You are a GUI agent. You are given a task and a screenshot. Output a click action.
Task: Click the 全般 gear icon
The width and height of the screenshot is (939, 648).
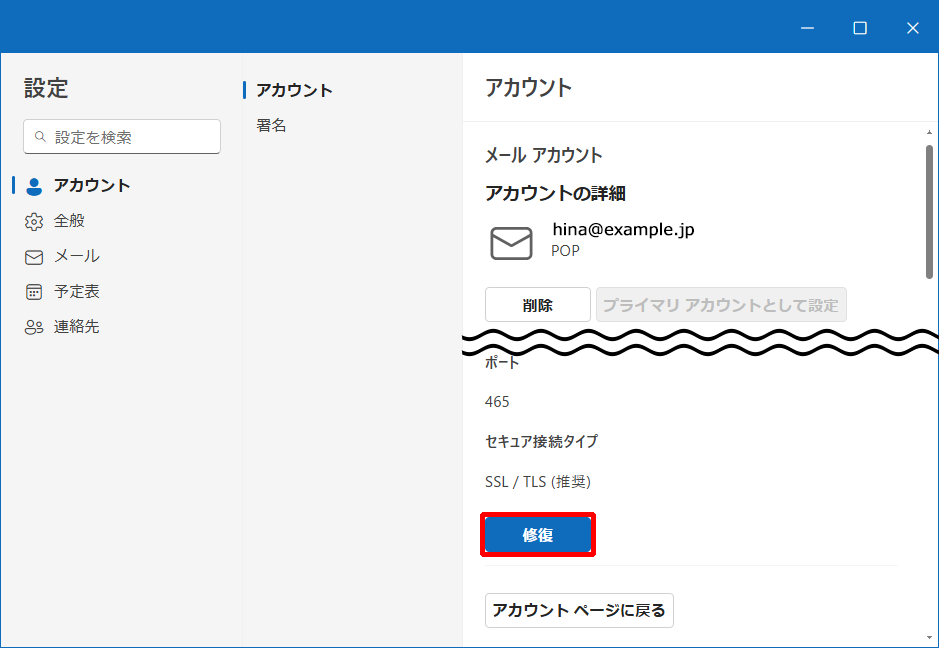pos(34,222)
